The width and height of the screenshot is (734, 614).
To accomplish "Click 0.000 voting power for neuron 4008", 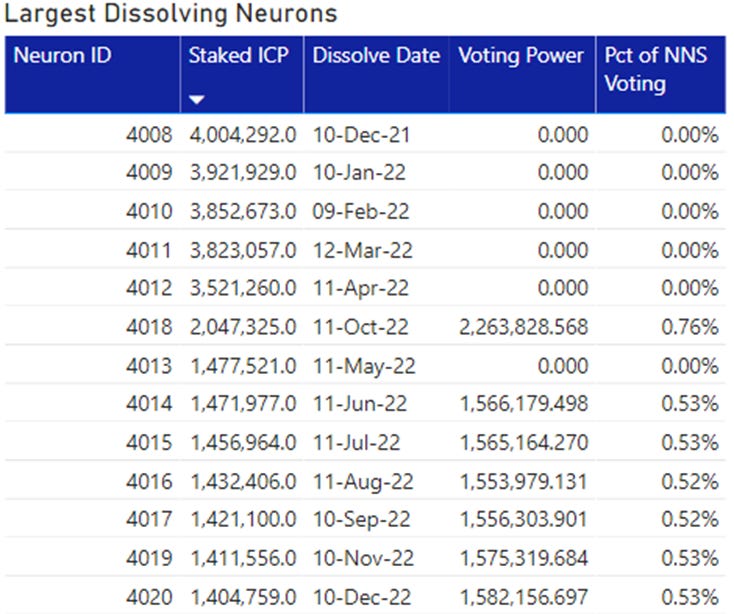I will [x=563, y=135].
